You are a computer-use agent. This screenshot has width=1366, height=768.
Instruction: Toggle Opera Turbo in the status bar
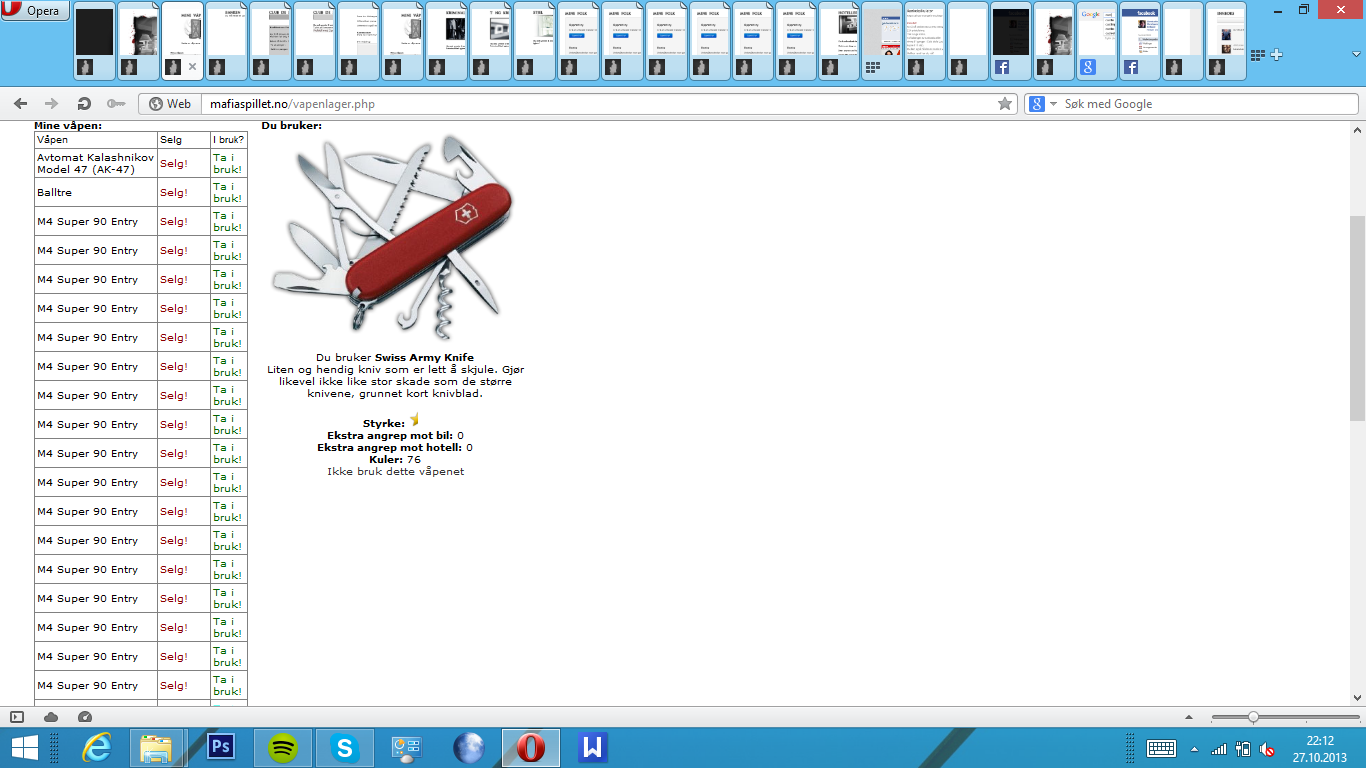click(x=84, y=717)
